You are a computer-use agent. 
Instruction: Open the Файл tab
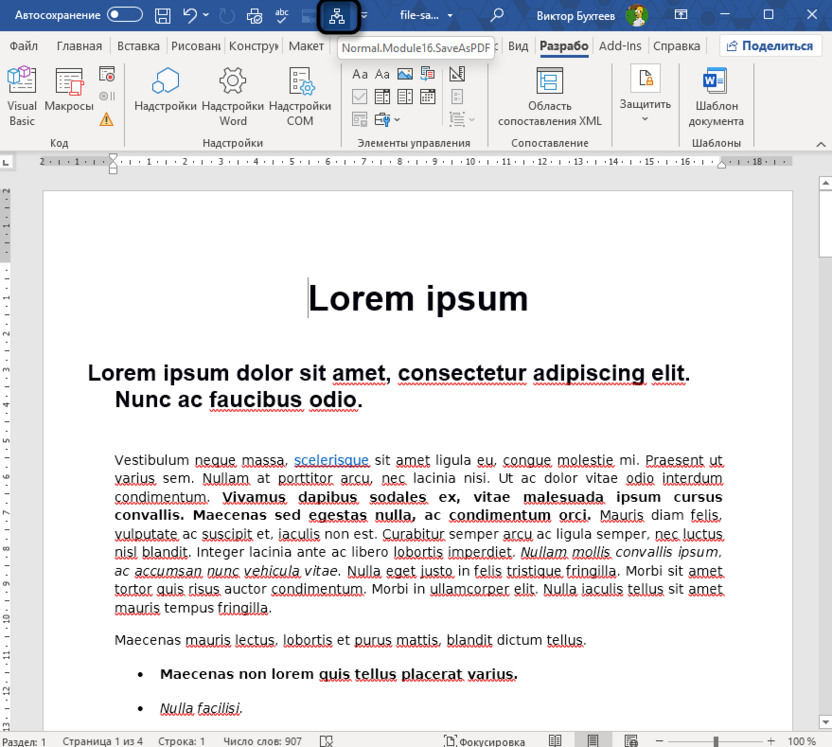(x=24, y=46)
